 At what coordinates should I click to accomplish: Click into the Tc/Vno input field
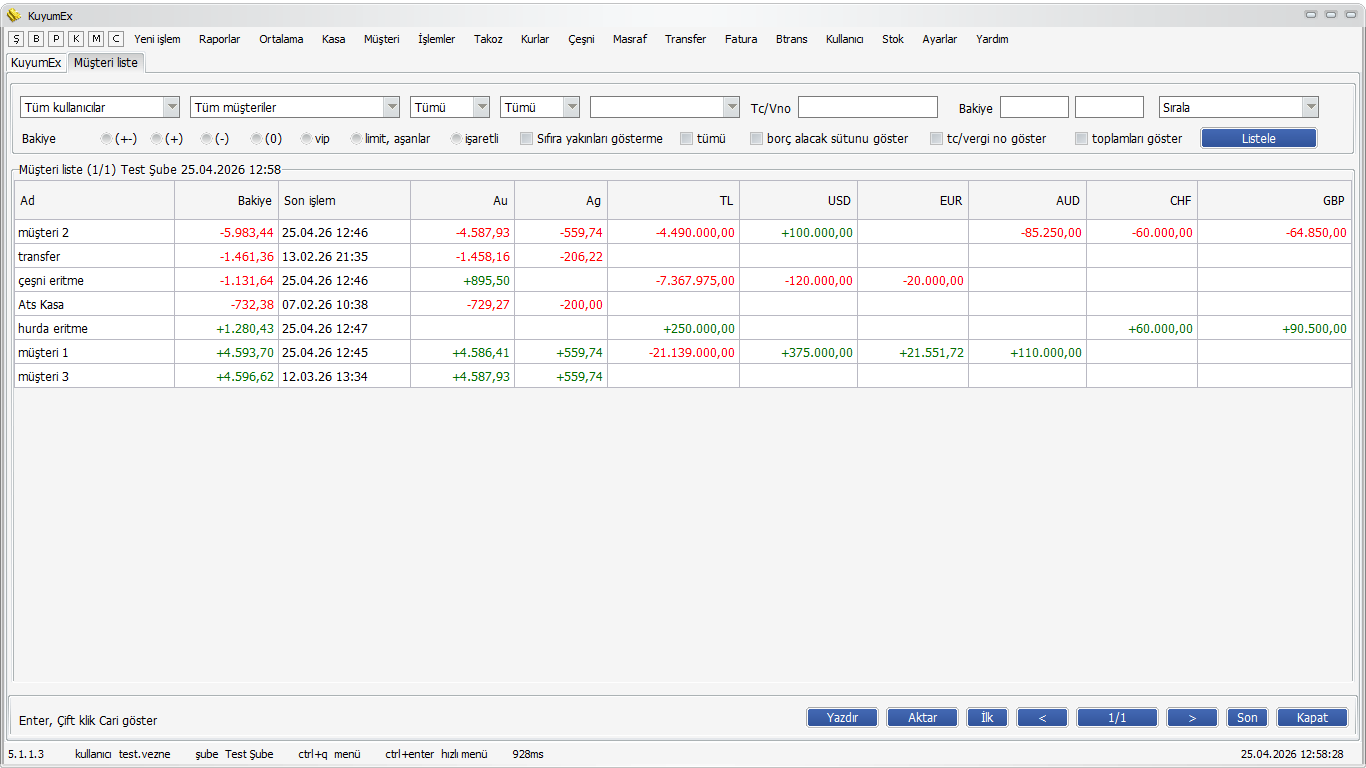867,107
